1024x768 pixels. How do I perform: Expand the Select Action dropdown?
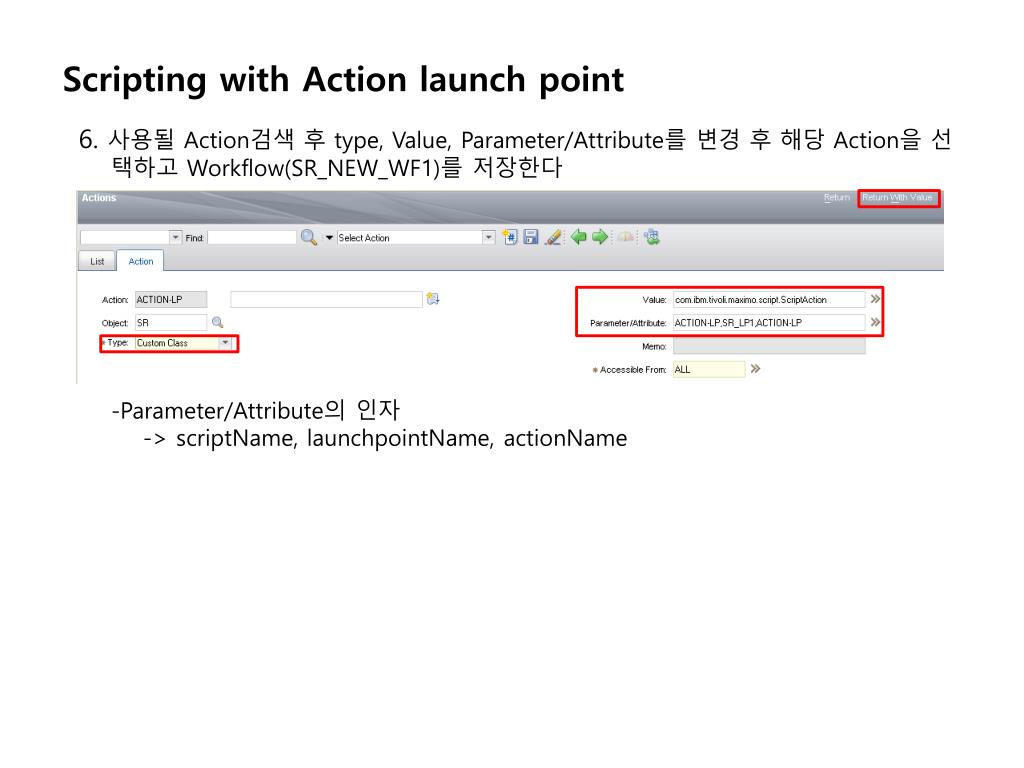coord(488,238)
